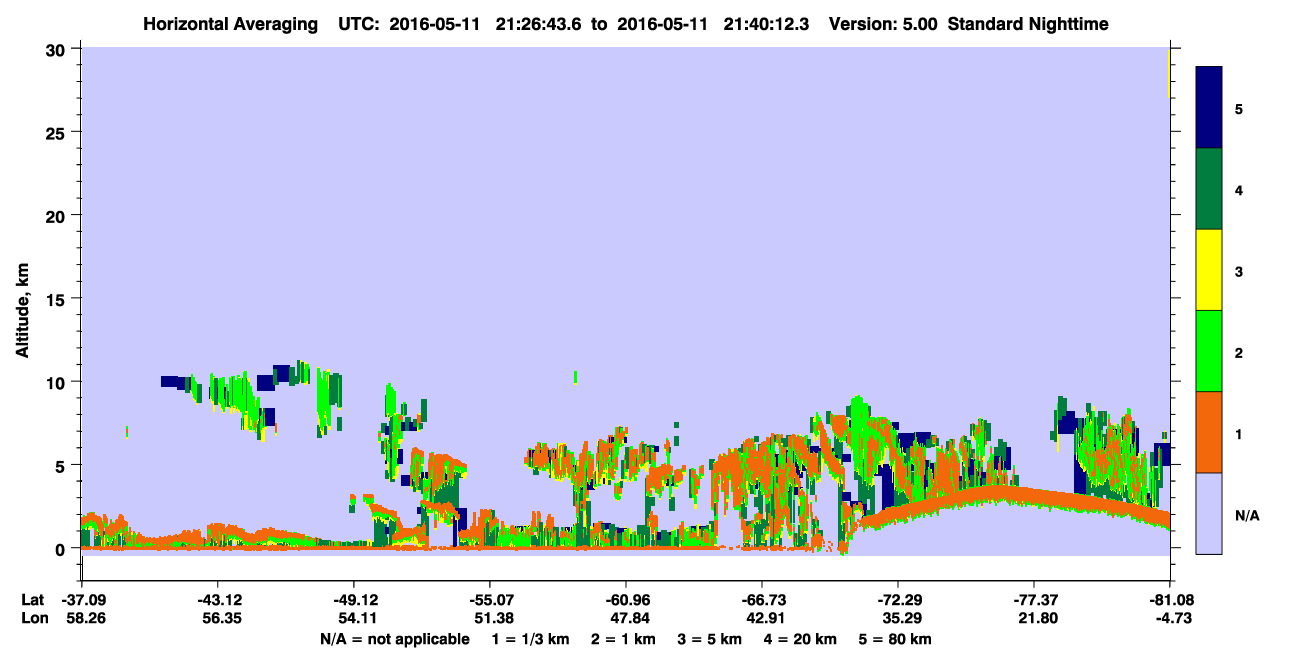The height and width of the screenshot is (667, 1300).
Task: Click the altitude tick label '20'
Action: click(58, 215)
